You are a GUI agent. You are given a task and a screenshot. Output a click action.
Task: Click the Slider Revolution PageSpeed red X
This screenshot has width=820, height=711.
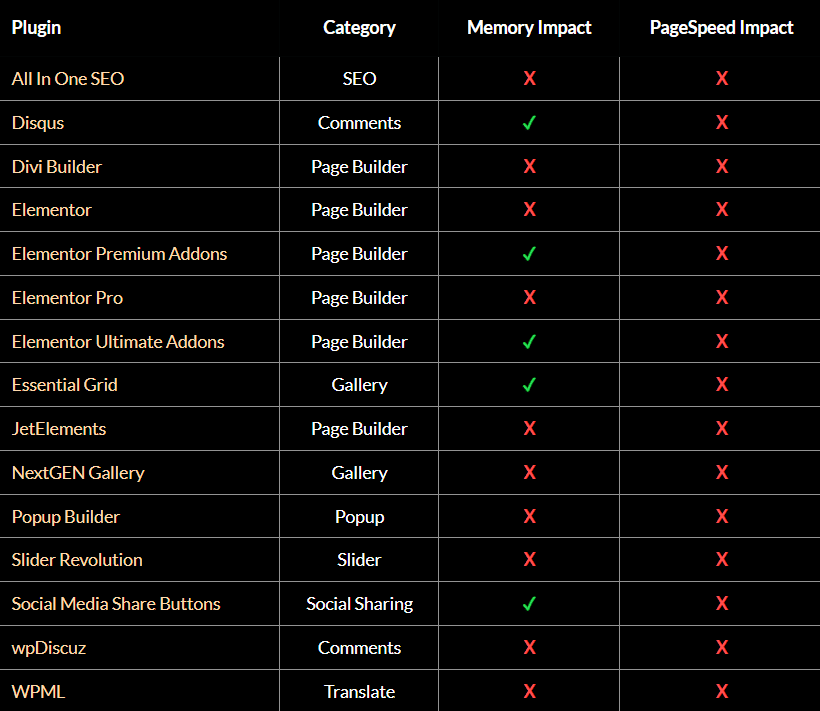click(721, 560)
